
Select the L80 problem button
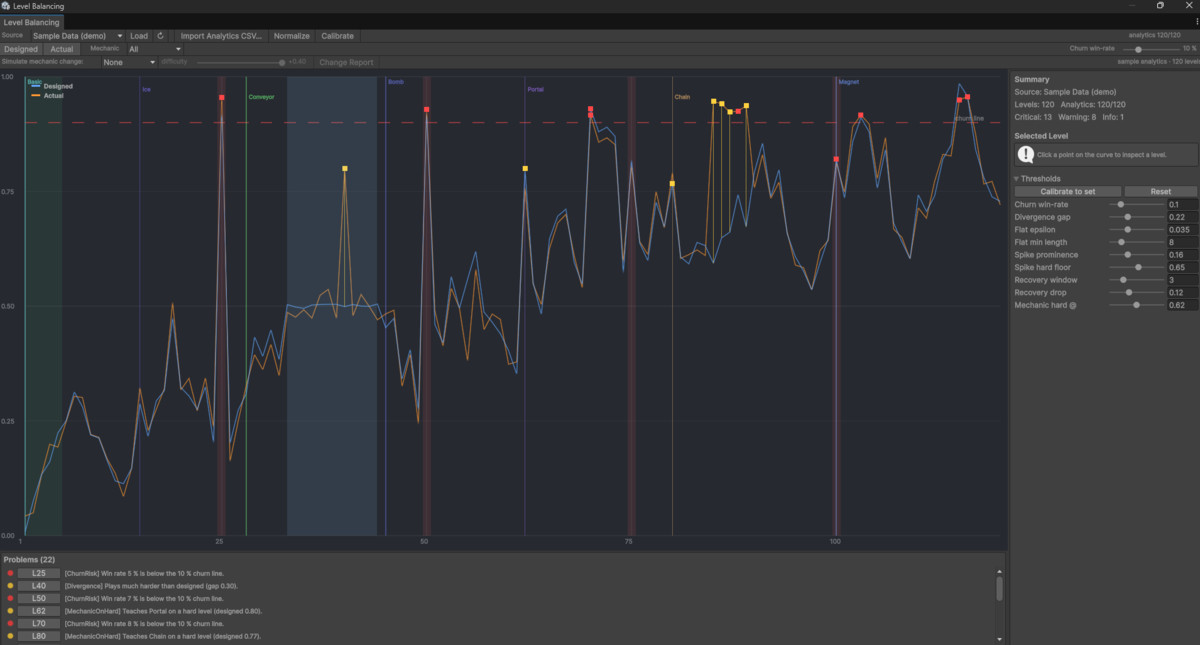[x=39, y=635]
